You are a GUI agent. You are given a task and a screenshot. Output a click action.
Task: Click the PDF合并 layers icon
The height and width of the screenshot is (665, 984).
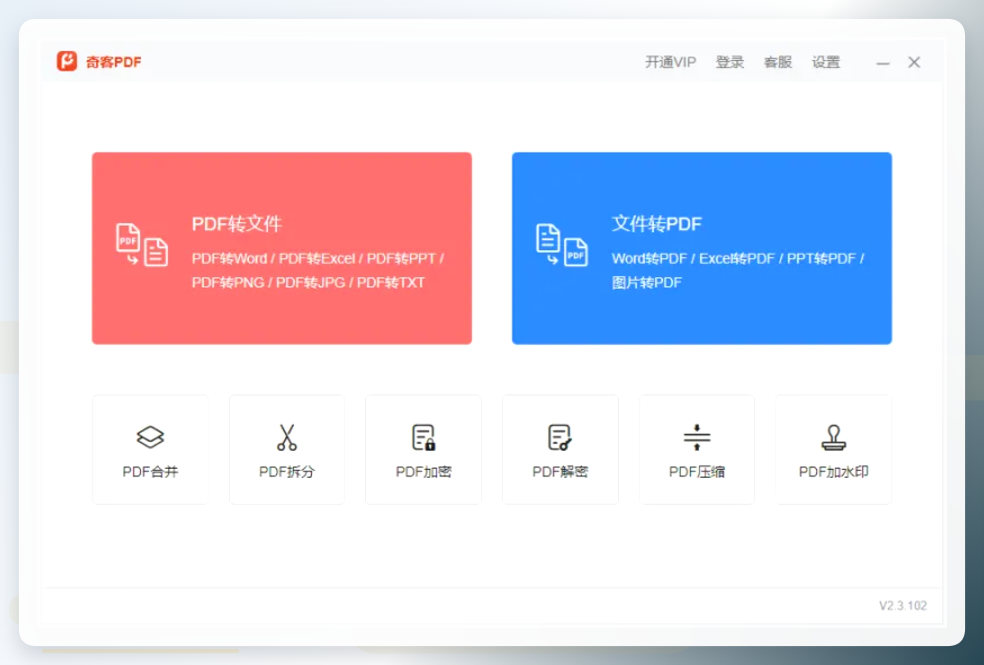pos(150,437)
